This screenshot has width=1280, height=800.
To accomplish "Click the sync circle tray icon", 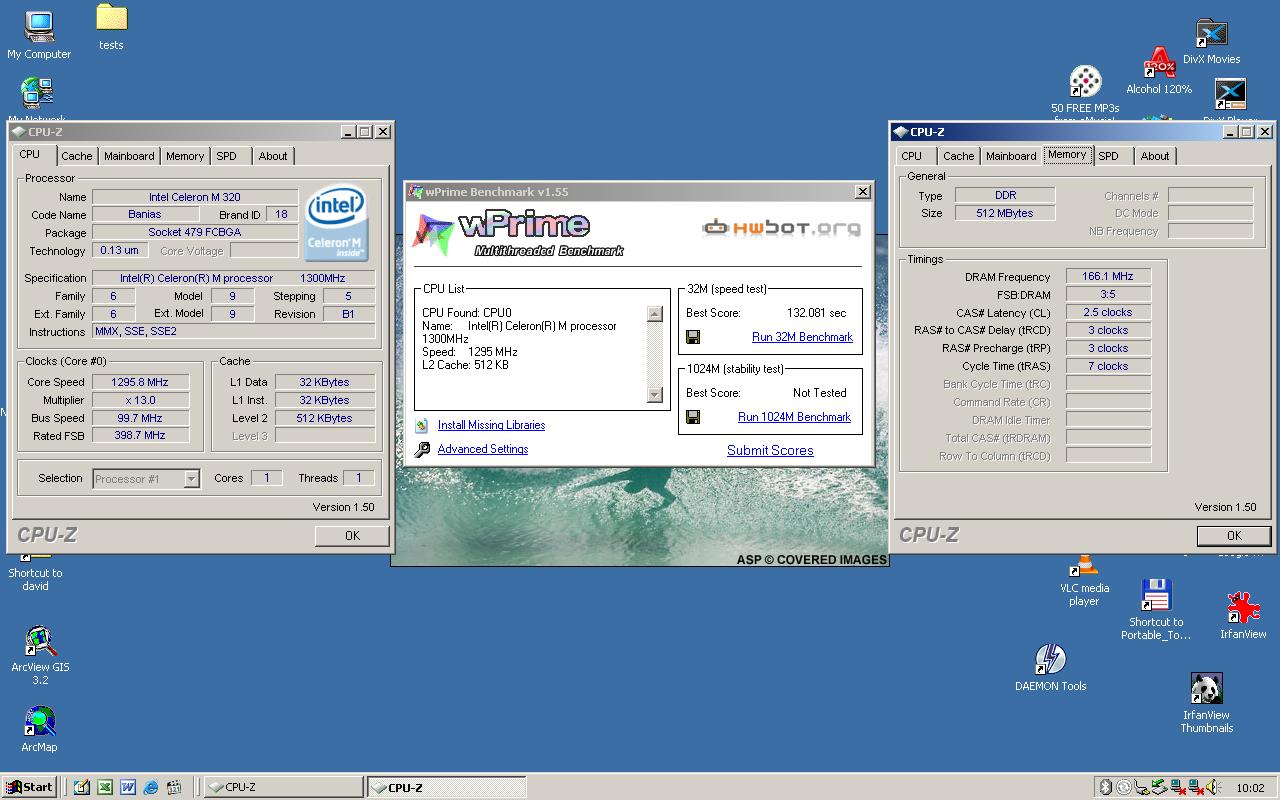I will click(x=1124, y=787).
